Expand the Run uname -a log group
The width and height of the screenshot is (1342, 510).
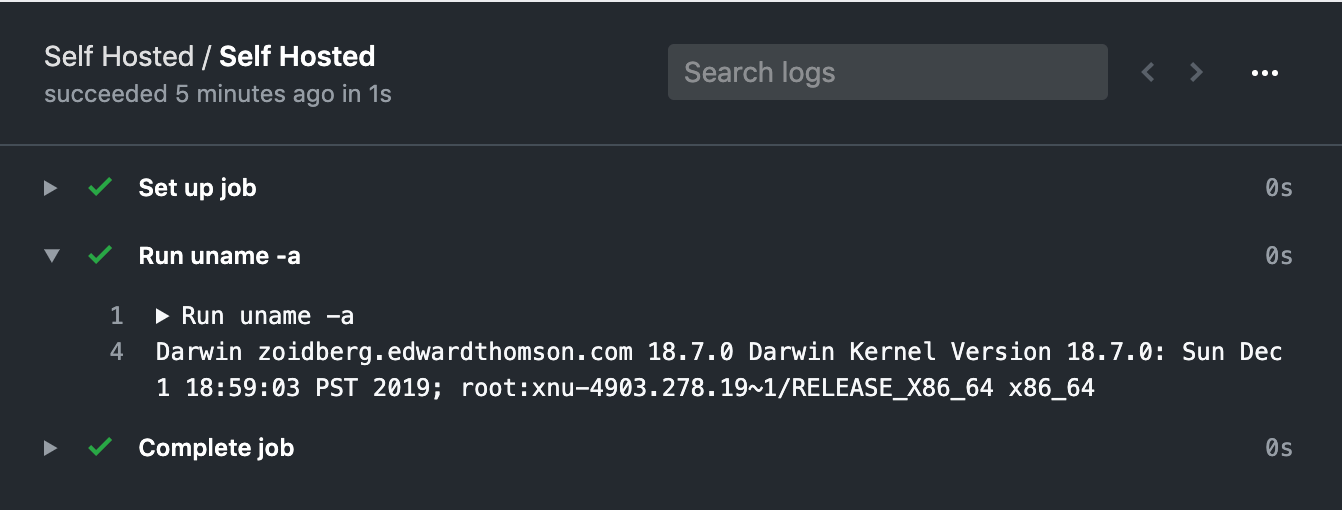tap(163, 317)
